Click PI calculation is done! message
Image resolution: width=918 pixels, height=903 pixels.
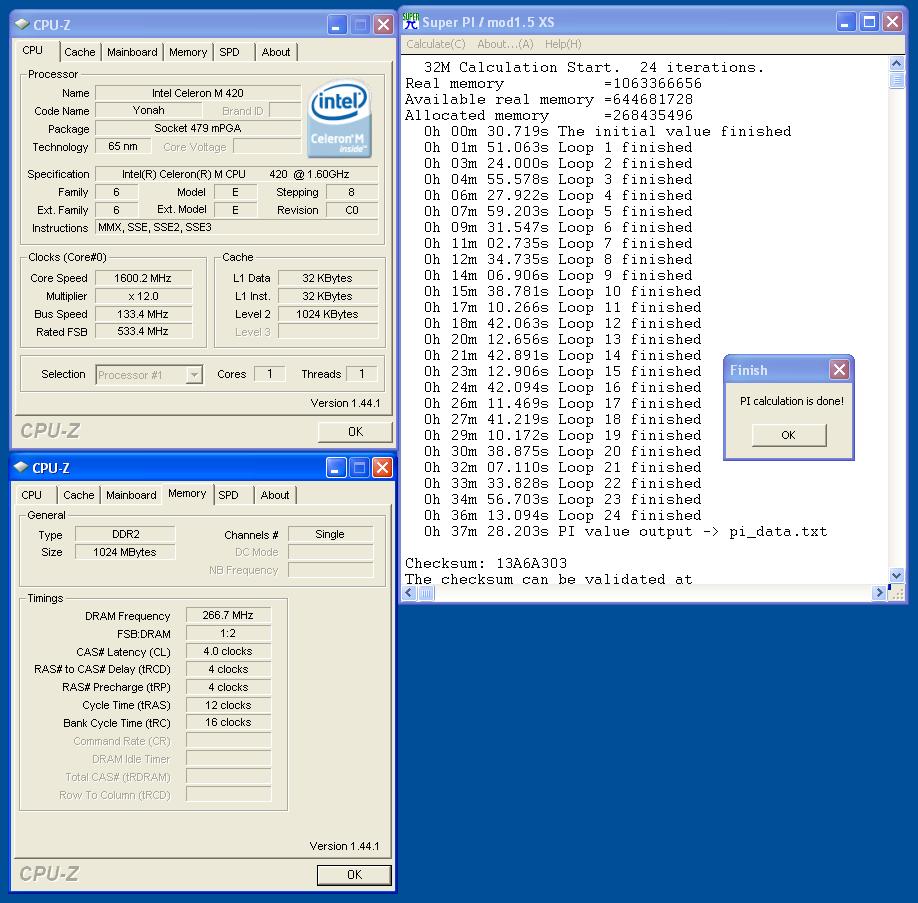point(792,401)
